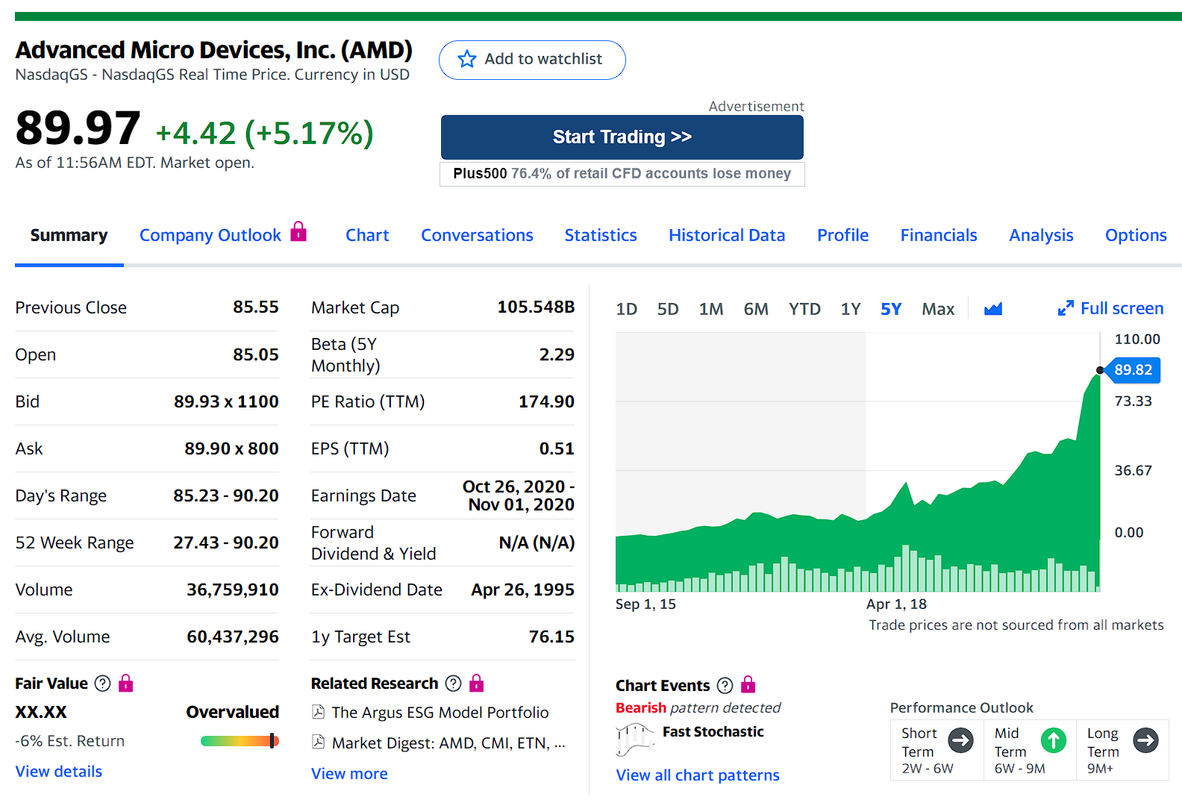
Task: Click the Previous Close value 85.55
Action: coord(256,307)
